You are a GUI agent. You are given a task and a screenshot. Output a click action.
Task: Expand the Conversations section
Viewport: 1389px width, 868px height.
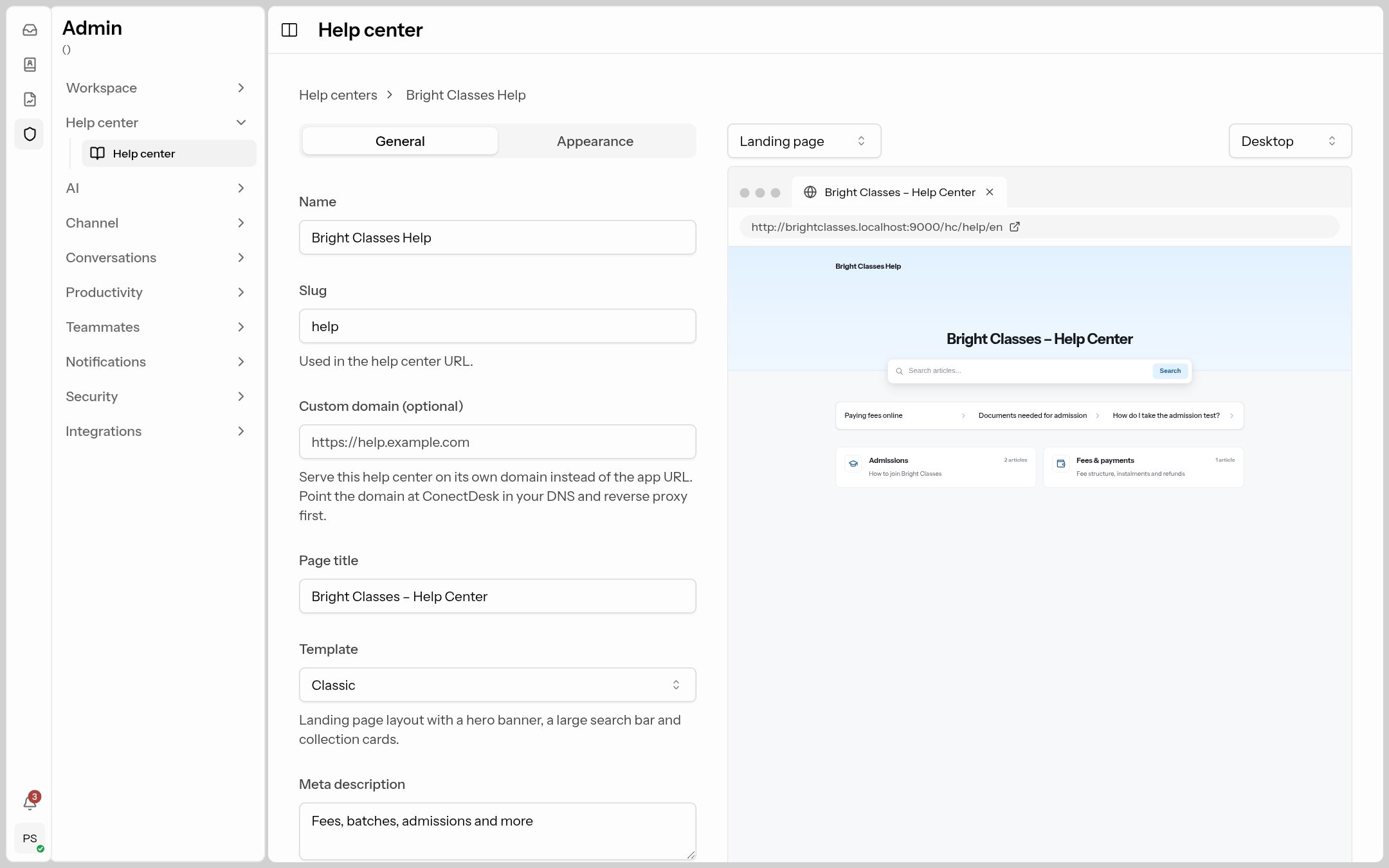pyautogui.click(x=156, y=258)
